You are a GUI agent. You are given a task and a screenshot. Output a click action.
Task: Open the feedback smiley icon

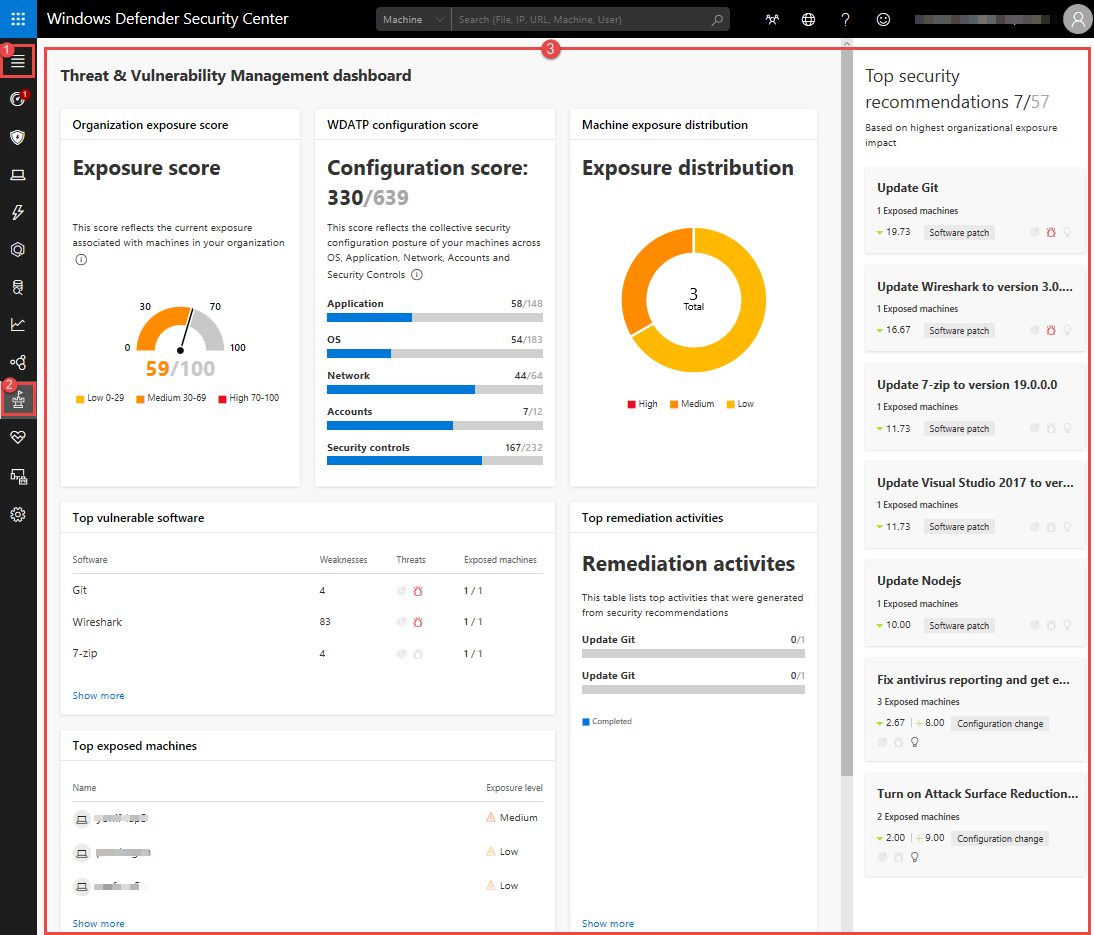click(883, 20)
